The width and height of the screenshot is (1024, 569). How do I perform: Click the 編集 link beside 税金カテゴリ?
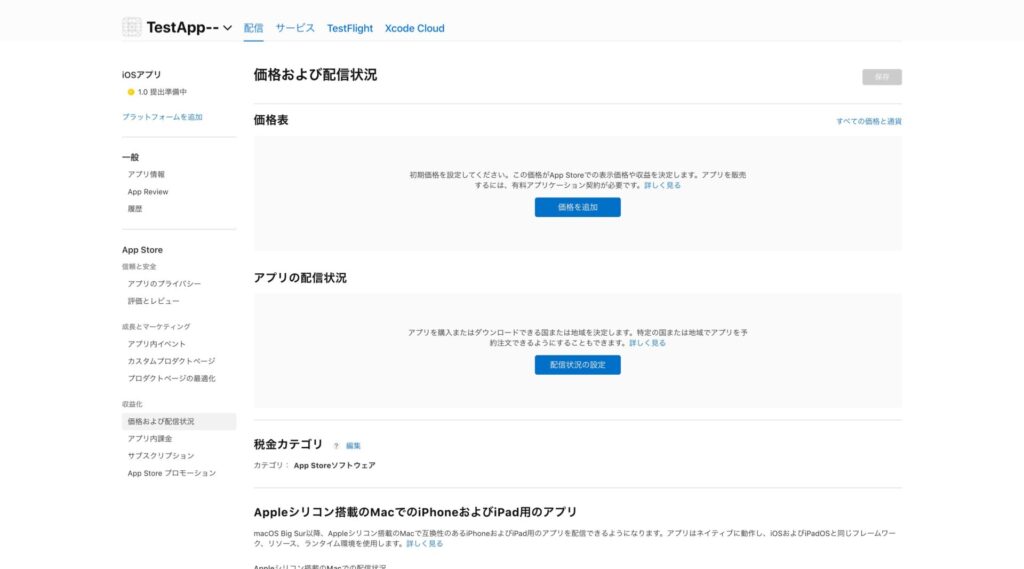353,446
